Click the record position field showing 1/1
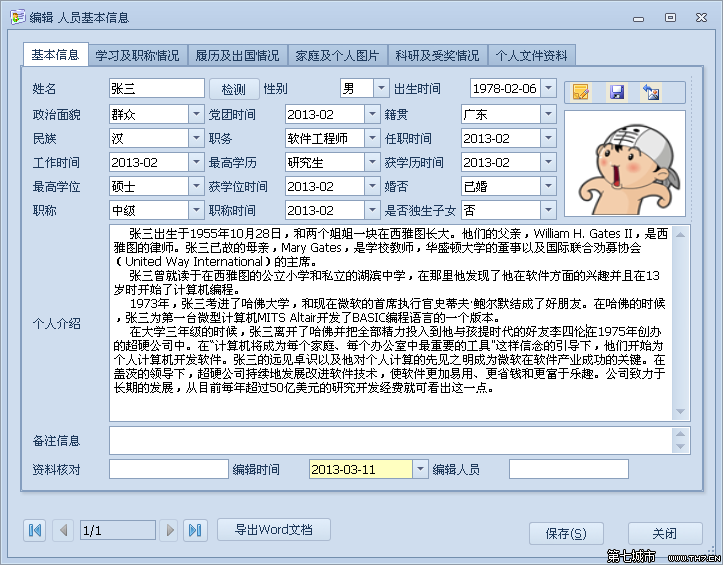 click(x=118, y=530)
